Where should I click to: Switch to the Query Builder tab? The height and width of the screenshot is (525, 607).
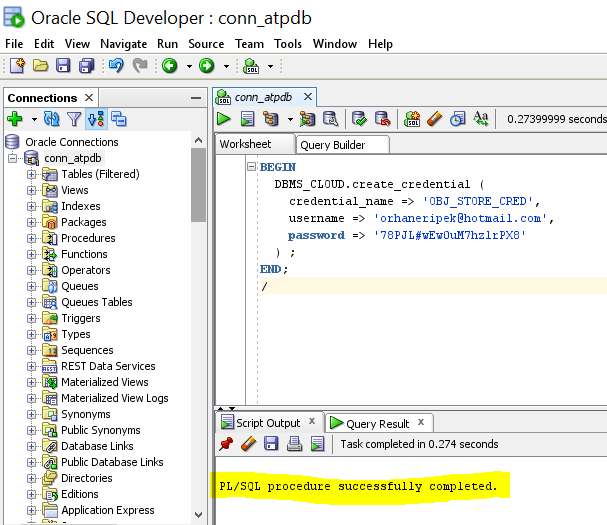[333, 145]
